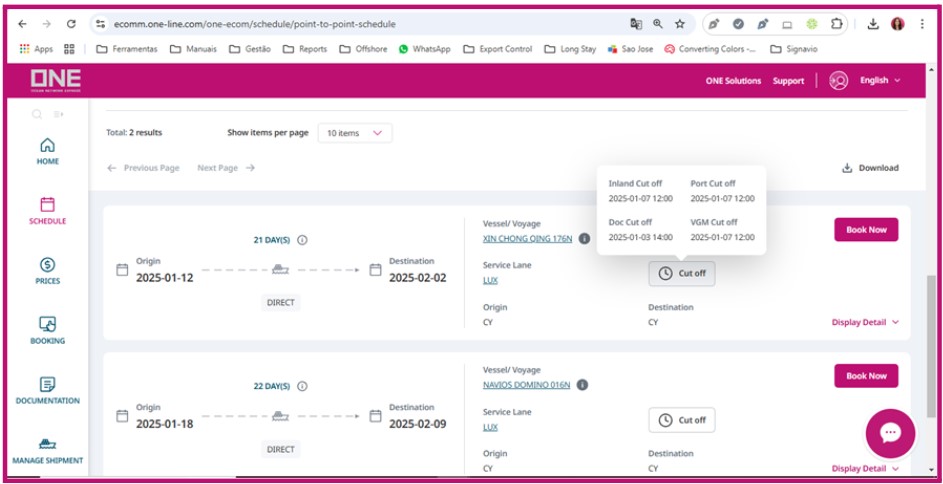Open MANAGE SHIPMENT in the sidebar
Screen dimensions: 943x484
point(48,452)
